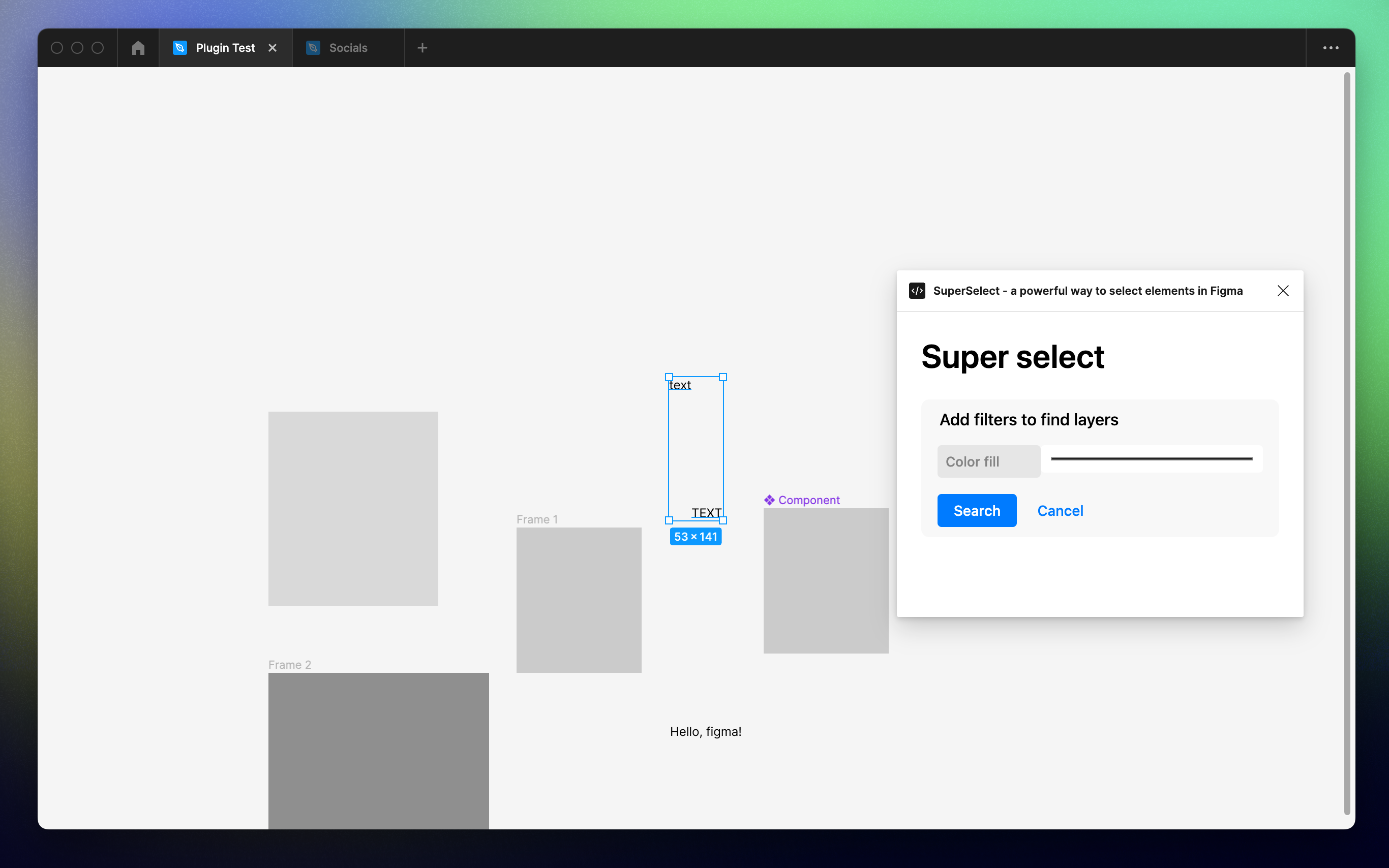Select the Frame 1 label

[537, 519]
